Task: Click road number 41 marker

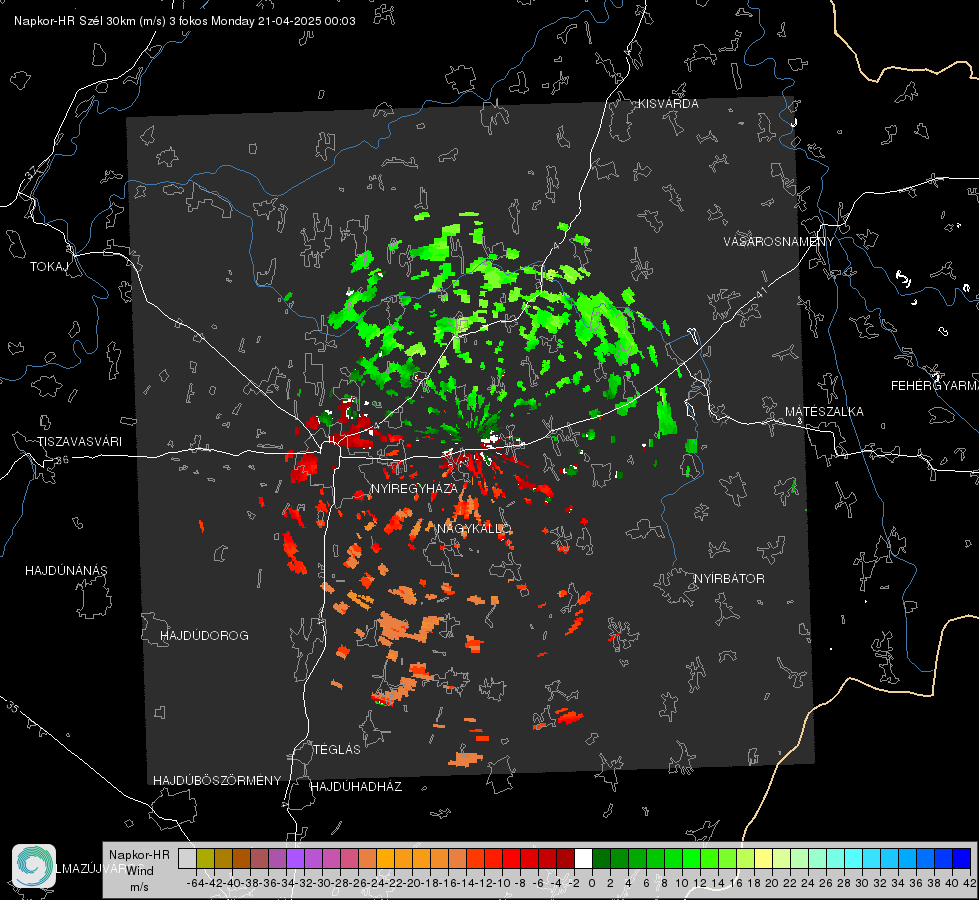Action: (761, 291)
